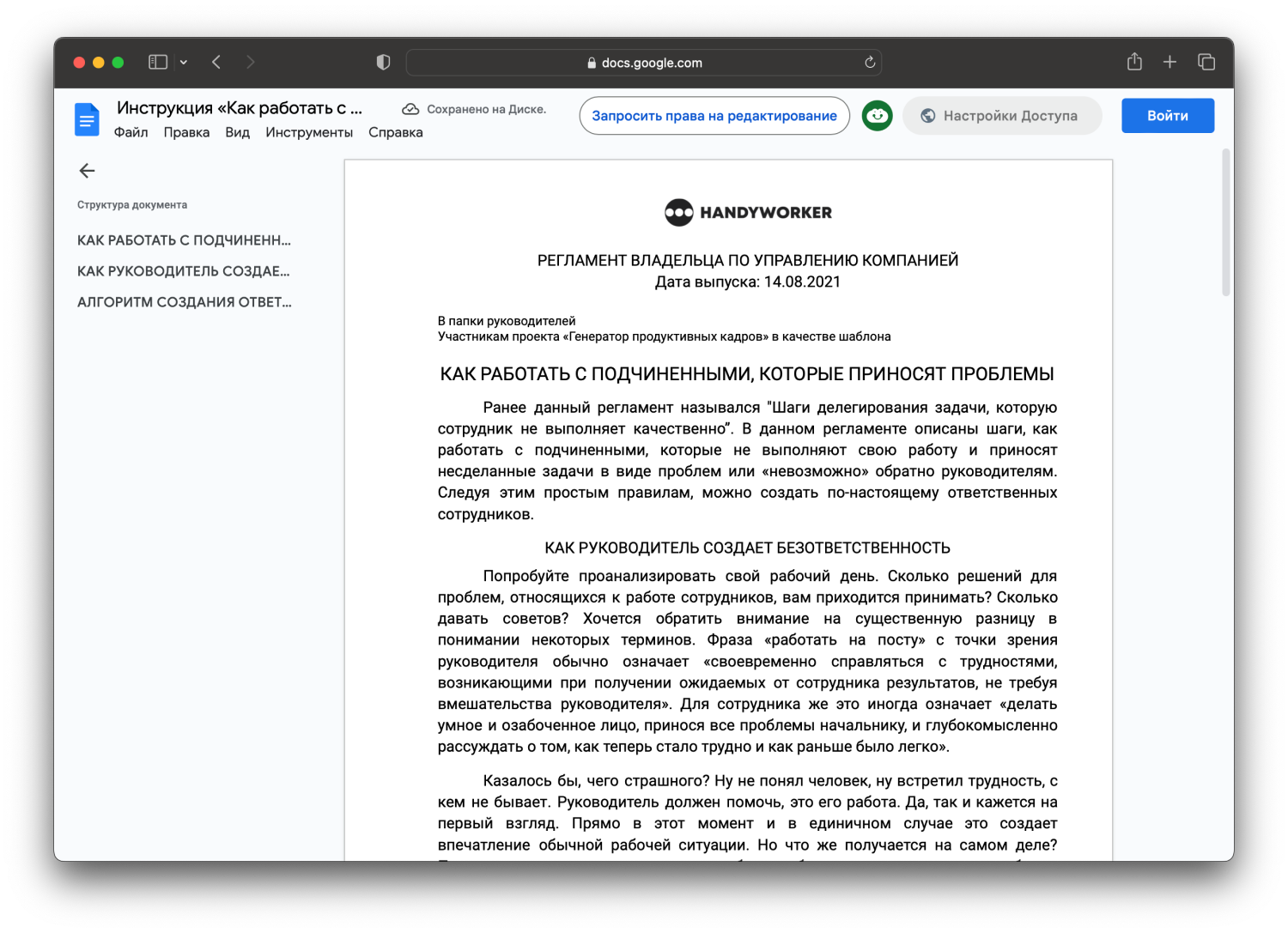
Task: Click the Настройки Доступа button
Action: 1002,116
